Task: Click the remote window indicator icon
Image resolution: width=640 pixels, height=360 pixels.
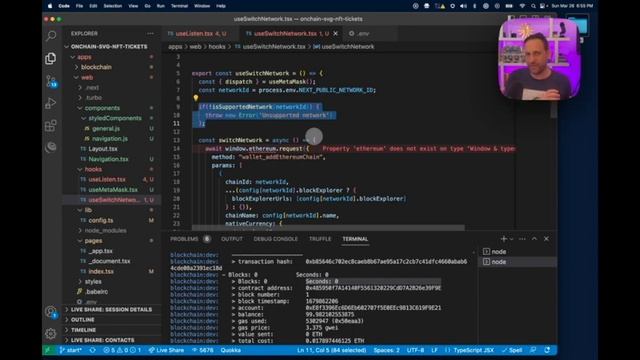Action: [48, 350]
